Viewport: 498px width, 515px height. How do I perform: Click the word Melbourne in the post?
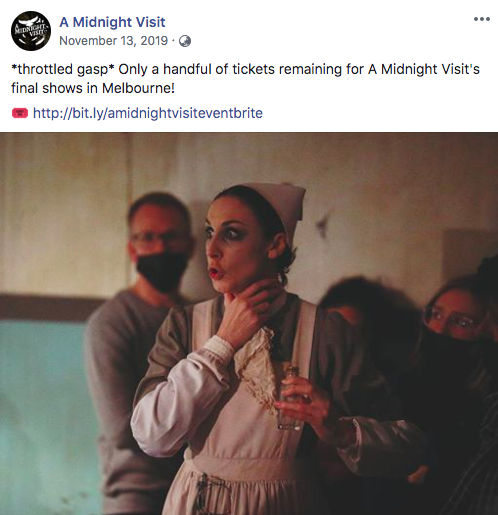tap(137, 88)
